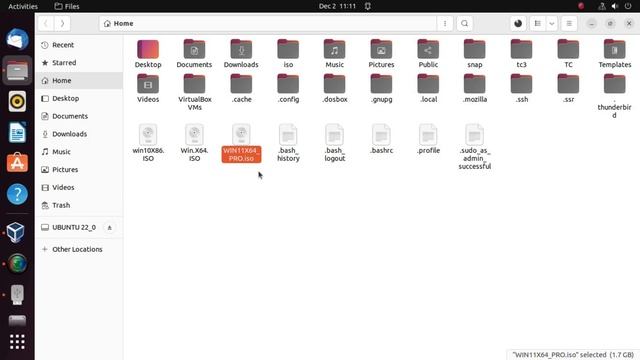
Task: Open Rhythmbox from the dock
Action: coord(17,101)
